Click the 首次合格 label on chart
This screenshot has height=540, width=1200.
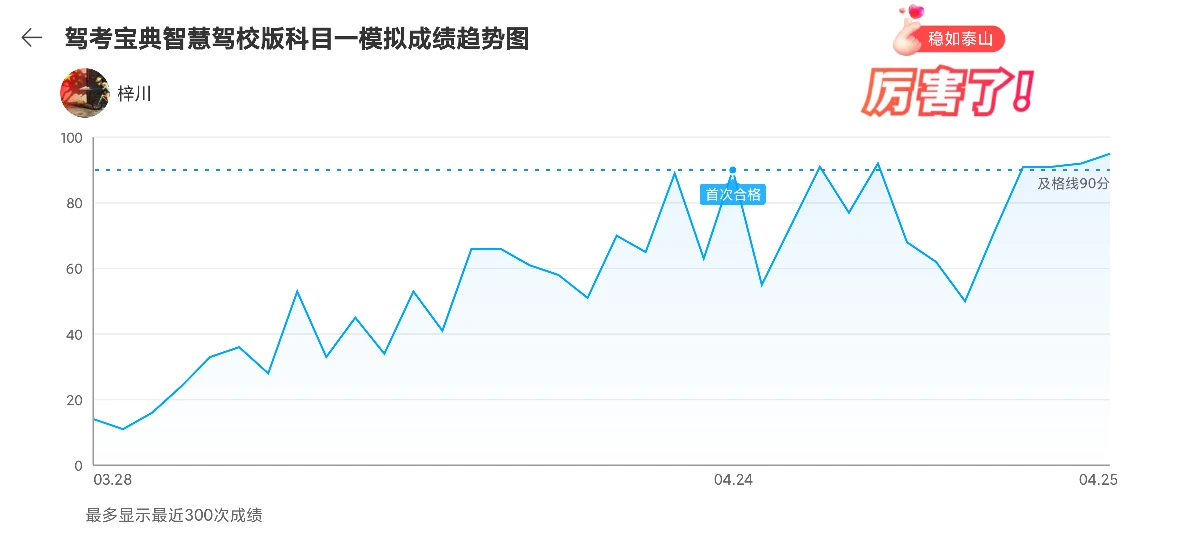[x=732, y=195]
